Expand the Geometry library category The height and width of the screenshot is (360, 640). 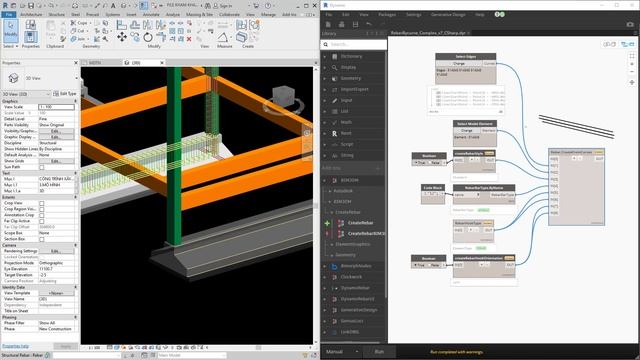pyautogui.click(x=325, y=78)
